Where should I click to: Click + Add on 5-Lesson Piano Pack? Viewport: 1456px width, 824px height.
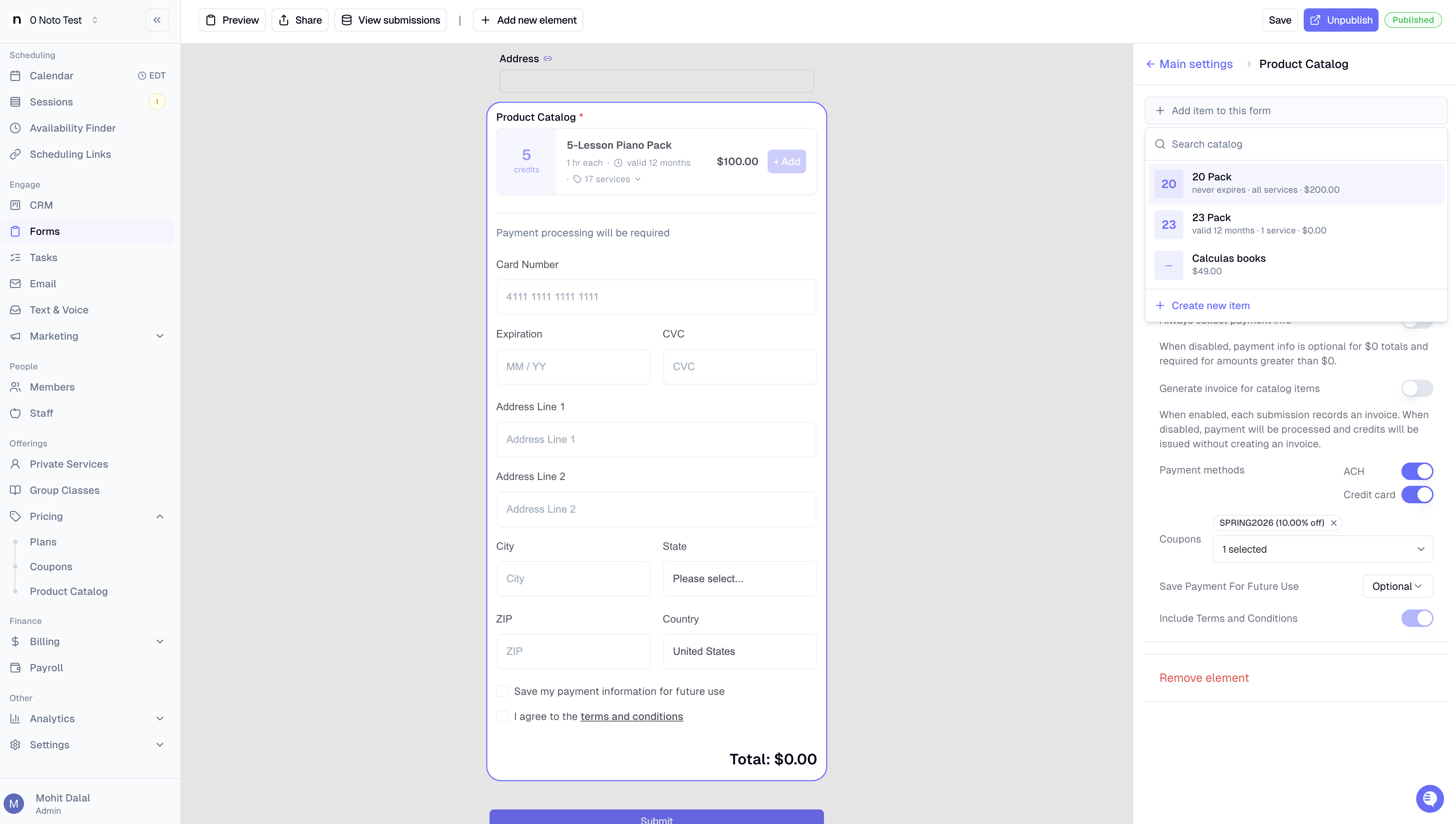[x=786, y=162]
